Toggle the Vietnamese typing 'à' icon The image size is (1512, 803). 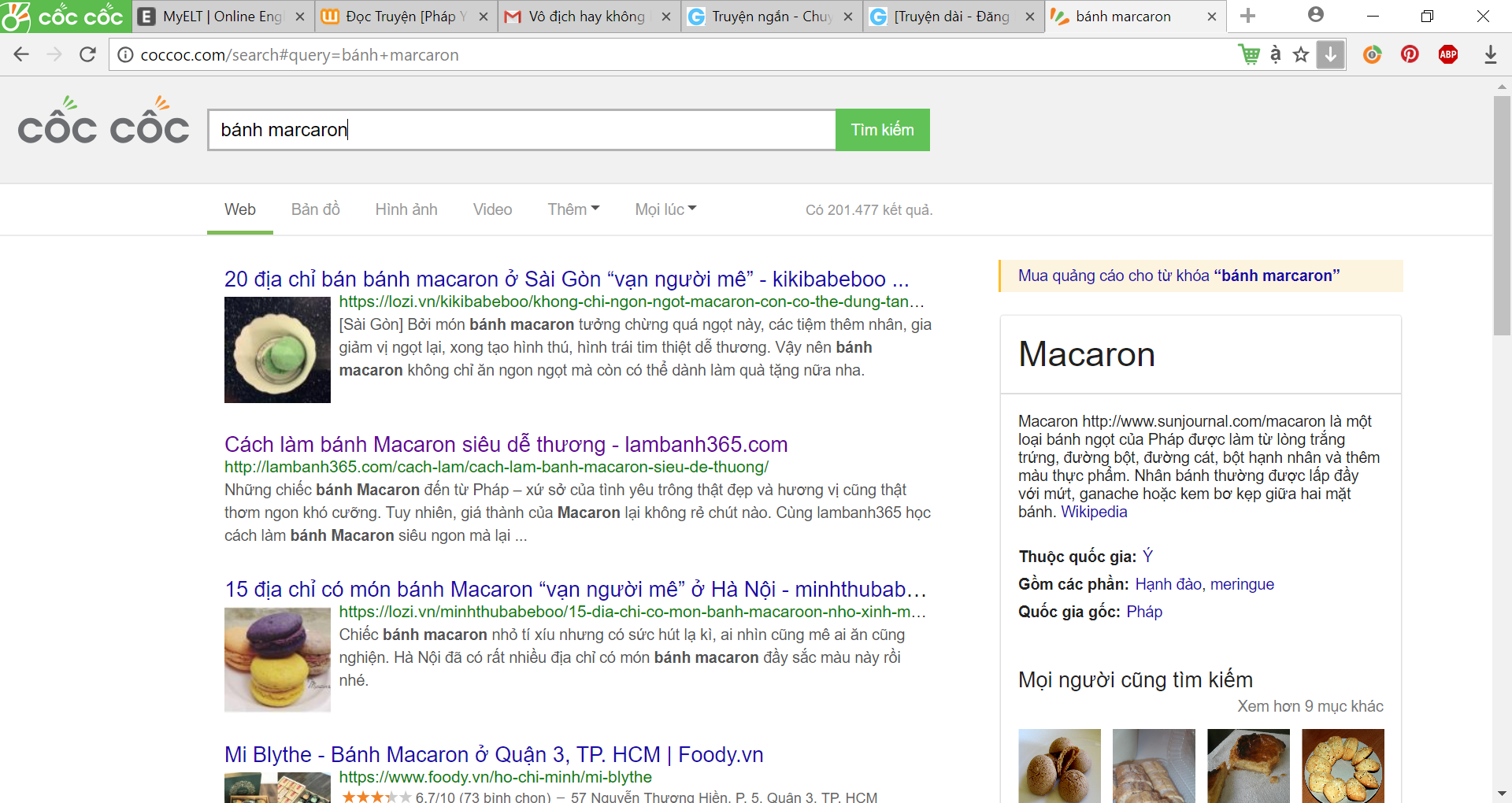pyautogui.click(x=1276, y=54)
